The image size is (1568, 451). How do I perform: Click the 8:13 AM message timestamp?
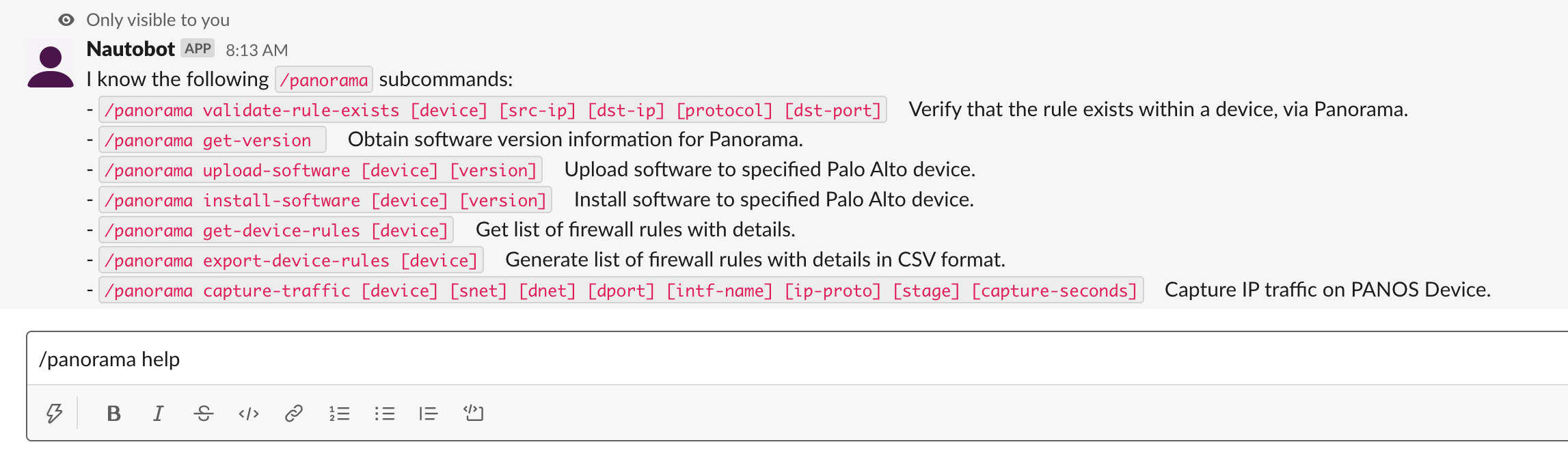[x=257, y=51]
